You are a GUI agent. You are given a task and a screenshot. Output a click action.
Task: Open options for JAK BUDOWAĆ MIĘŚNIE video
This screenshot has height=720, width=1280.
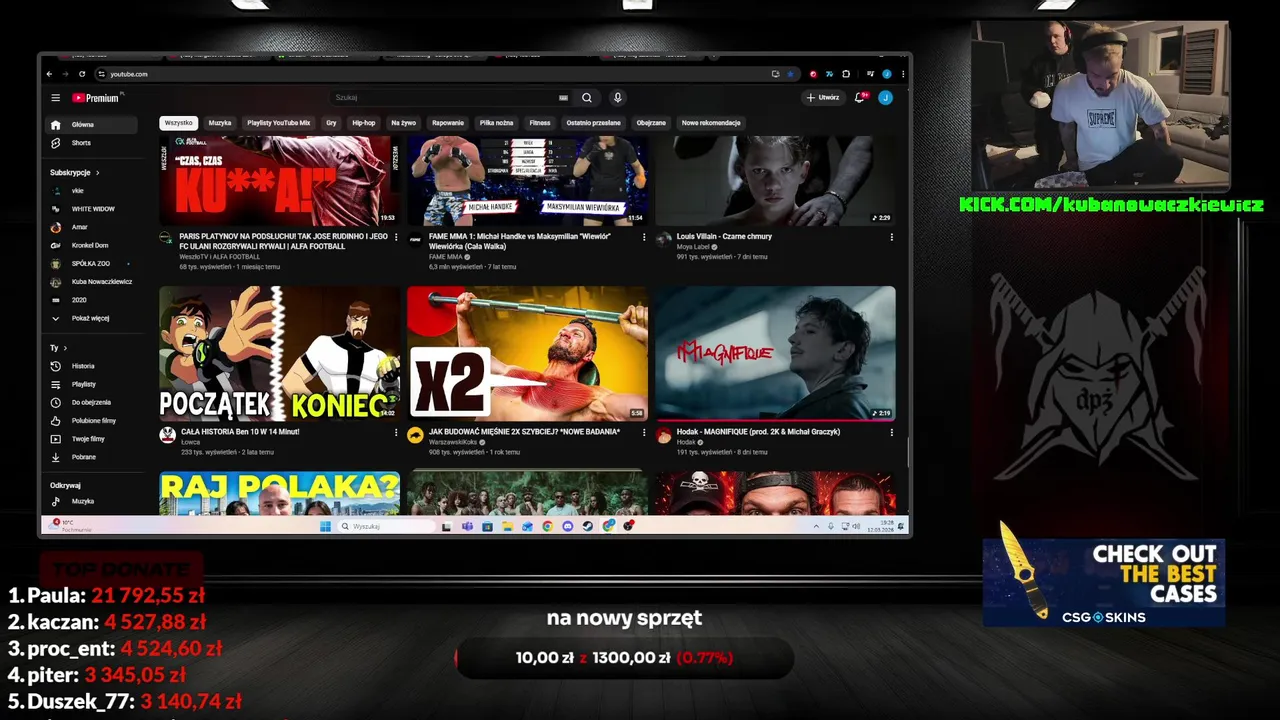tap(644, 433)
